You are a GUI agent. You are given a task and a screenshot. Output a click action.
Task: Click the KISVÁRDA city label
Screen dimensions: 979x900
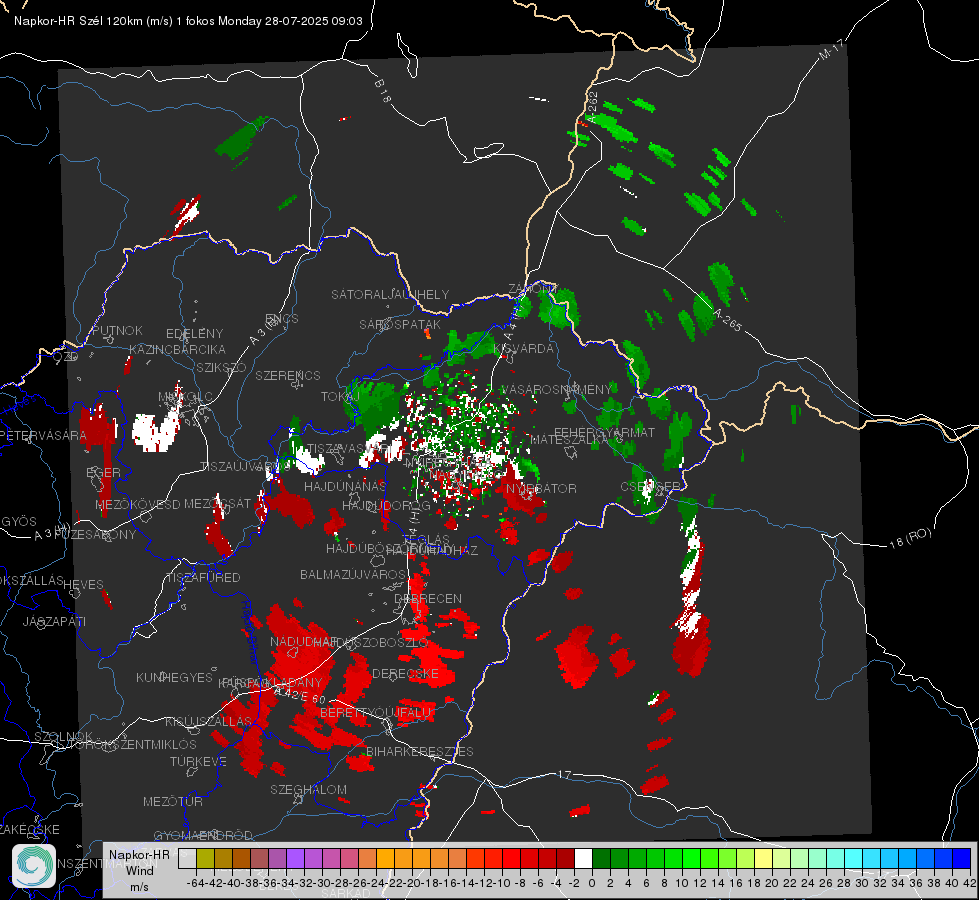(x=524, y=348)
